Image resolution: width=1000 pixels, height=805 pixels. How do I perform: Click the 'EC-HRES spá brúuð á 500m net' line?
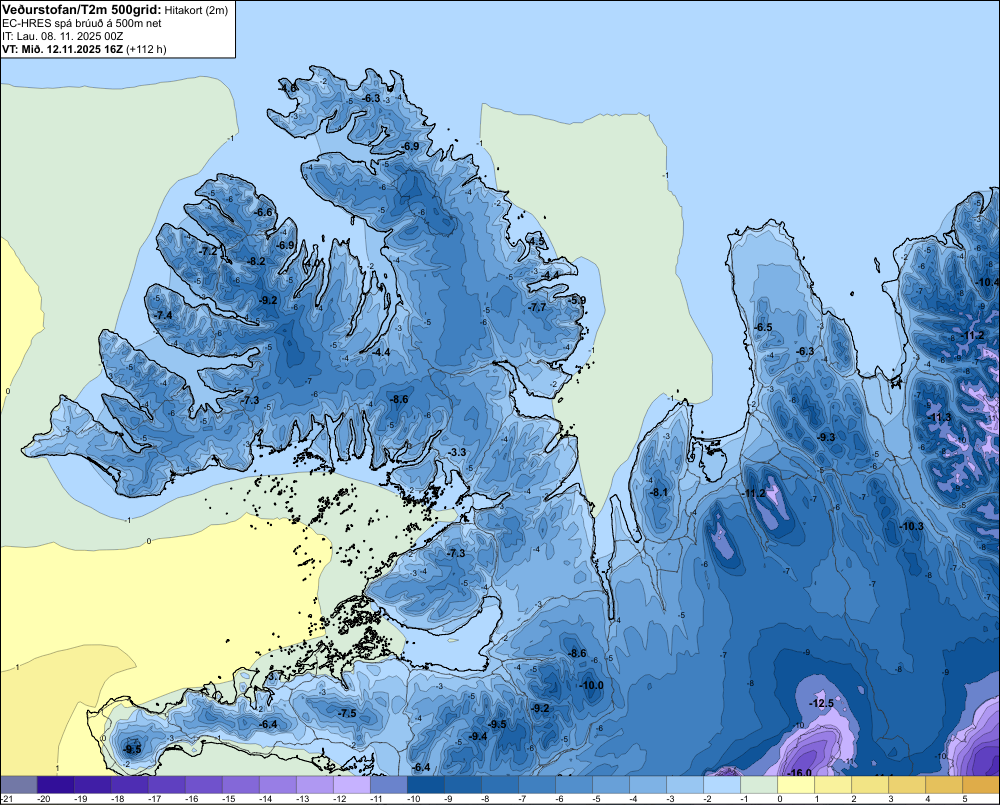(82, 24)
